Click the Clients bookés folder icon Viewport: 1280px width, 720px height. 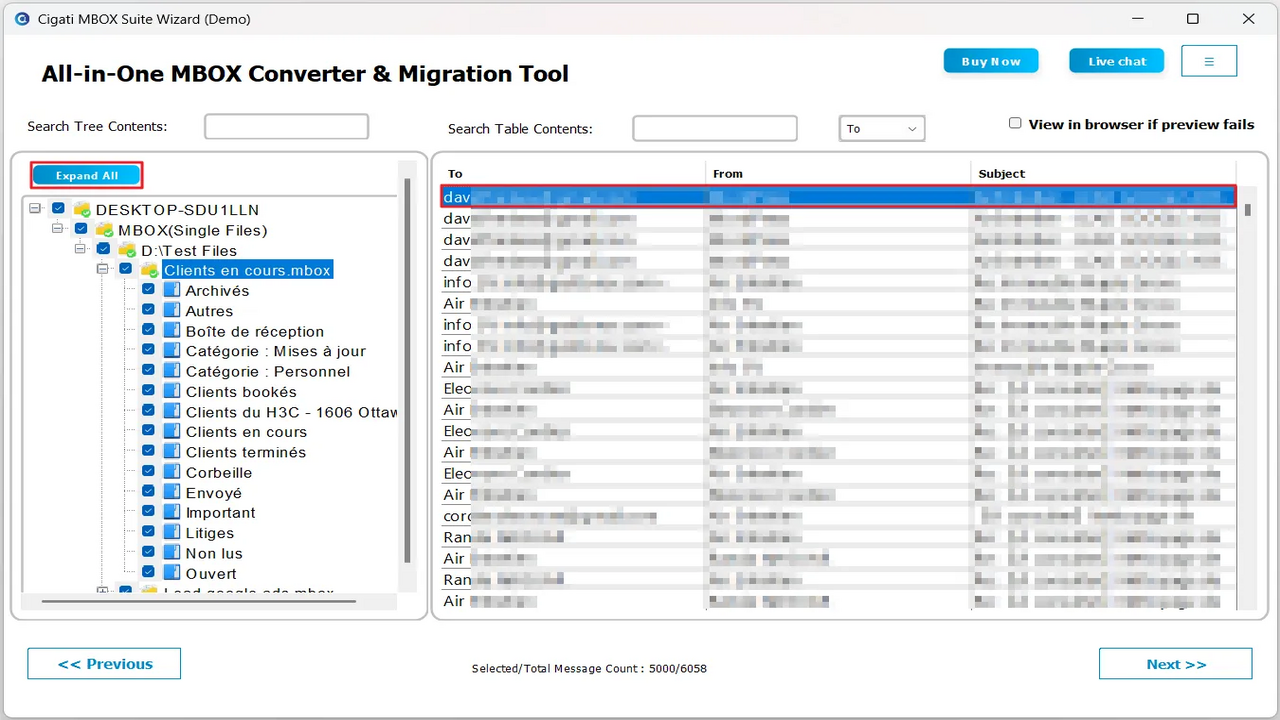(172, 391)
